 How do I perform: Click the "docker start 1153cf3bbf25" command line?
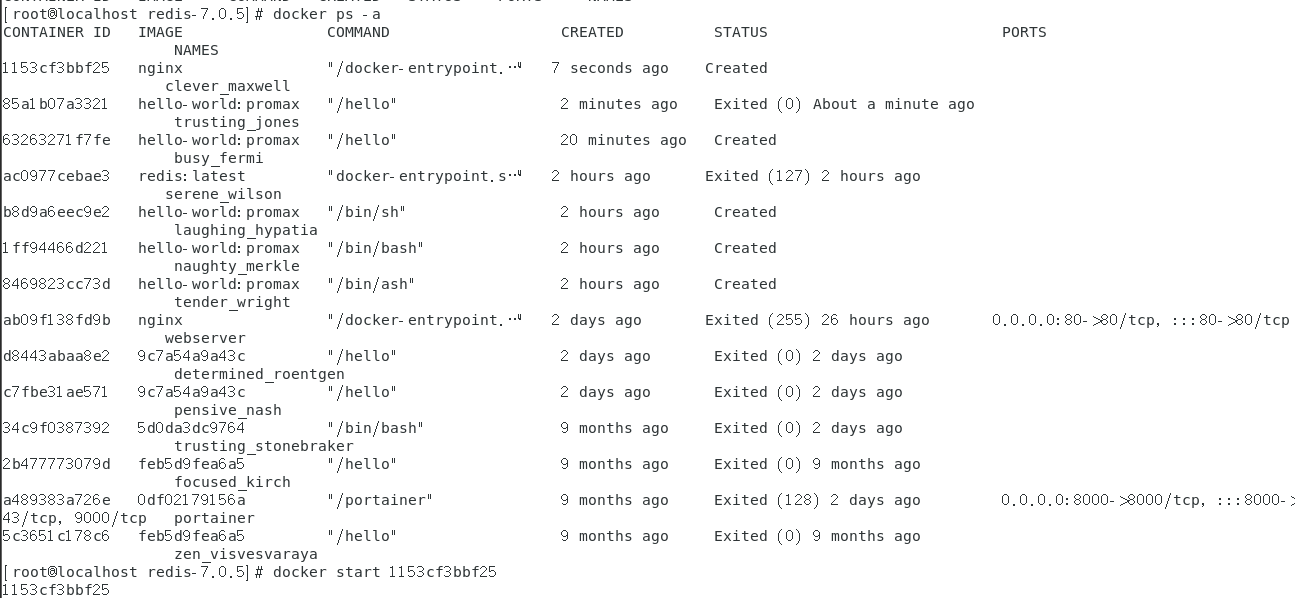384,572
